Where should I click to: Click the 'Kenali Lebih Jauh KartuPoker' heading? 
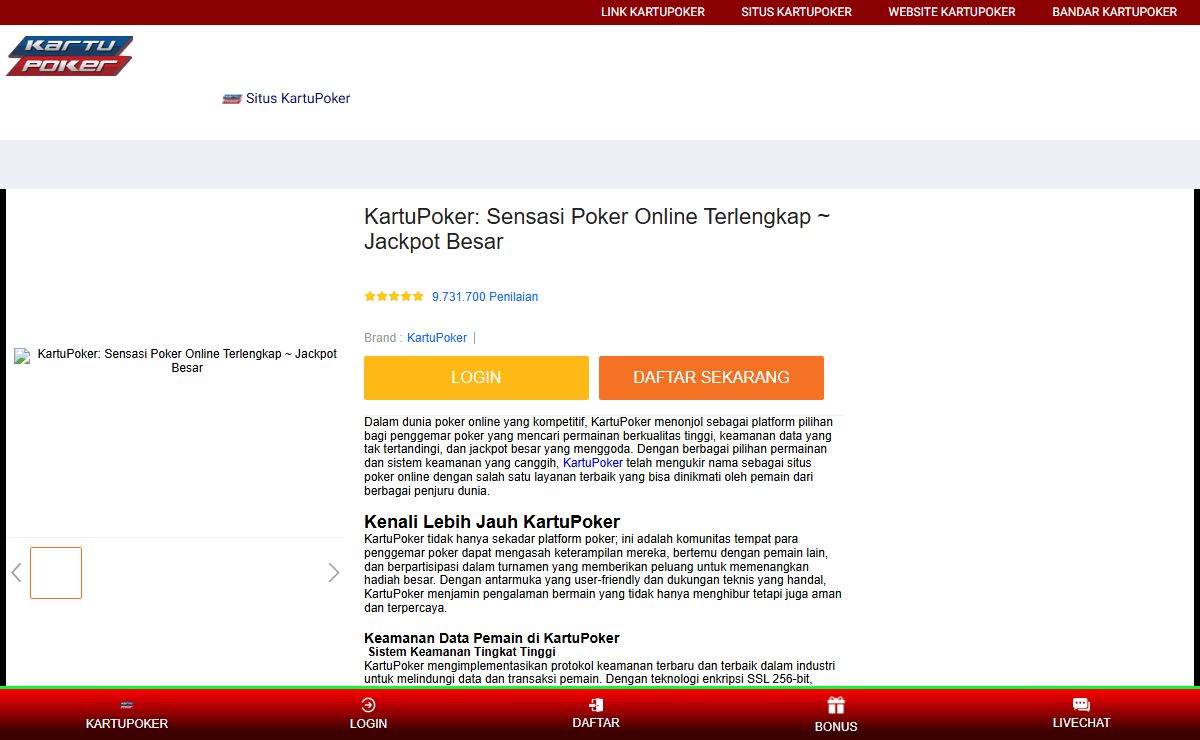pos(492,522)
